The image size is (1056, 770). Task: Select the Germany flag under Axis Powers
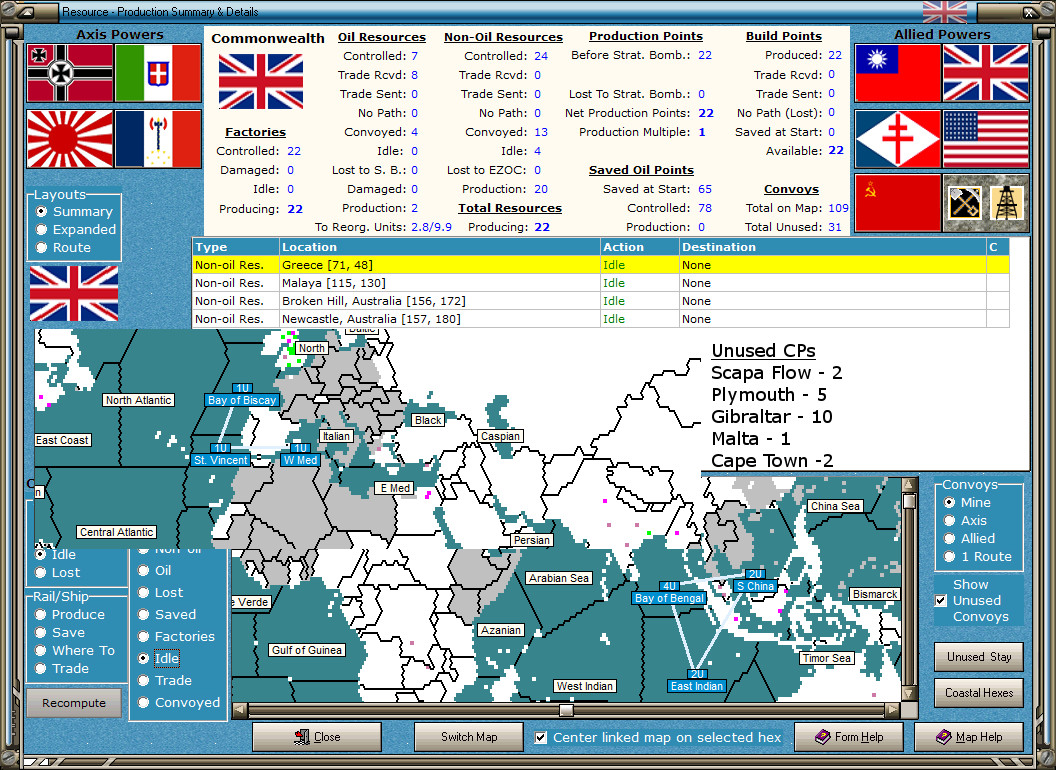point(70,73)
